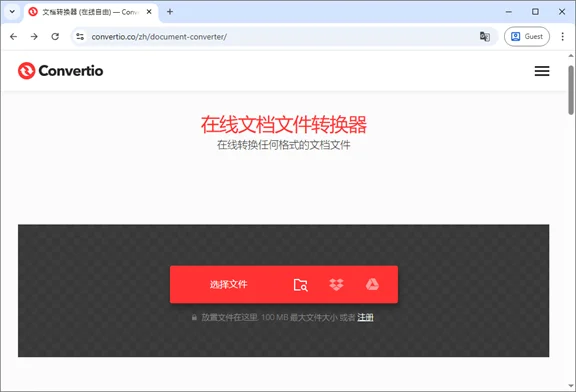Open a new browser tab
The height and width of the screenshot is (392, 576).
click(170, 12)
